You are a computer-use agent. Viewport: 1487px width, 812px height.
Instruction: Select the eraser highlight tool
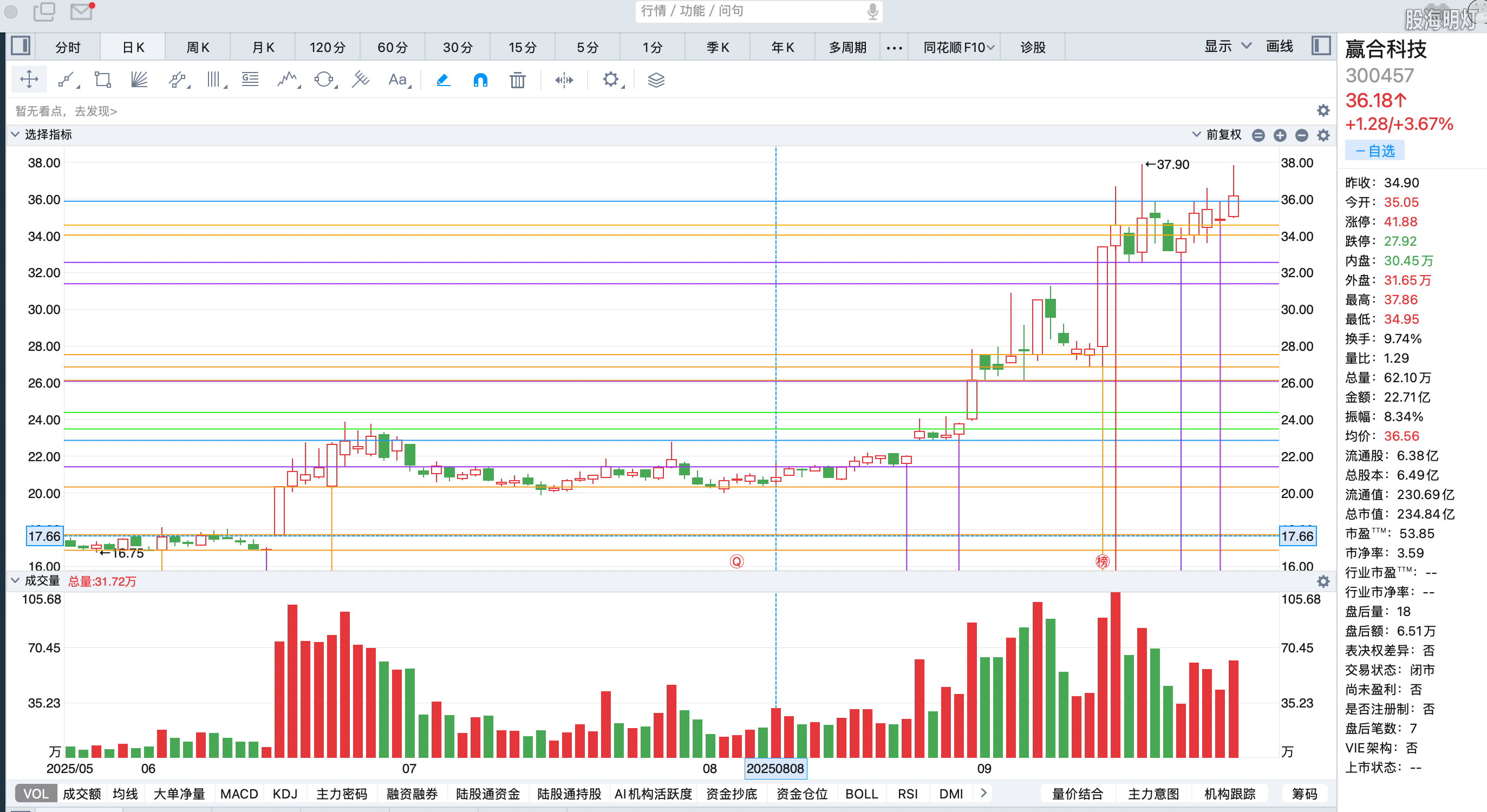[443, 80]
